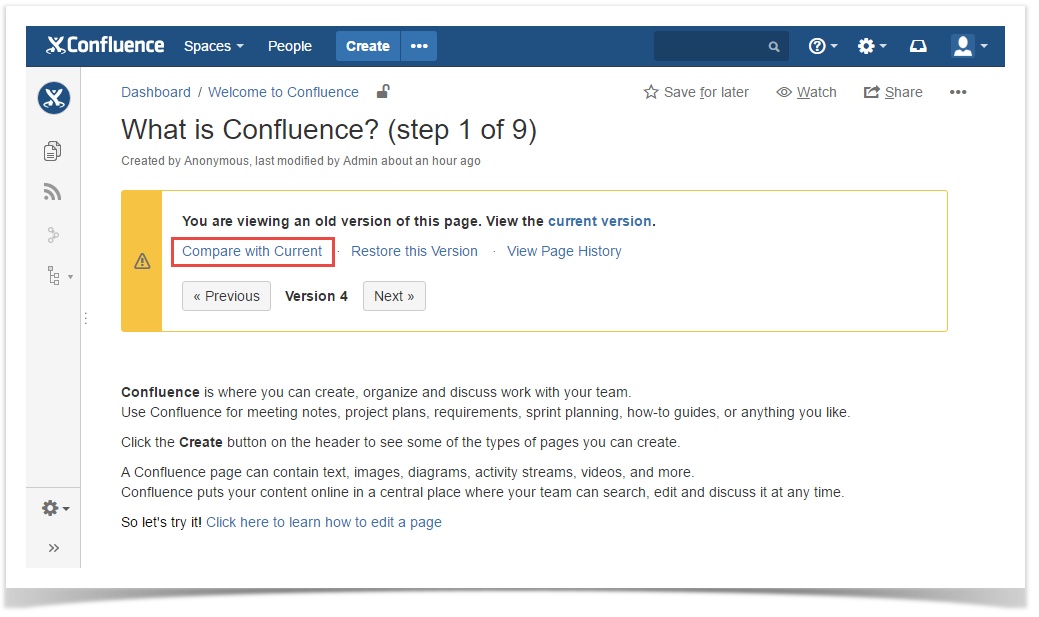
Task: Click the space logo in sidebar
Action: click(54, 98)
